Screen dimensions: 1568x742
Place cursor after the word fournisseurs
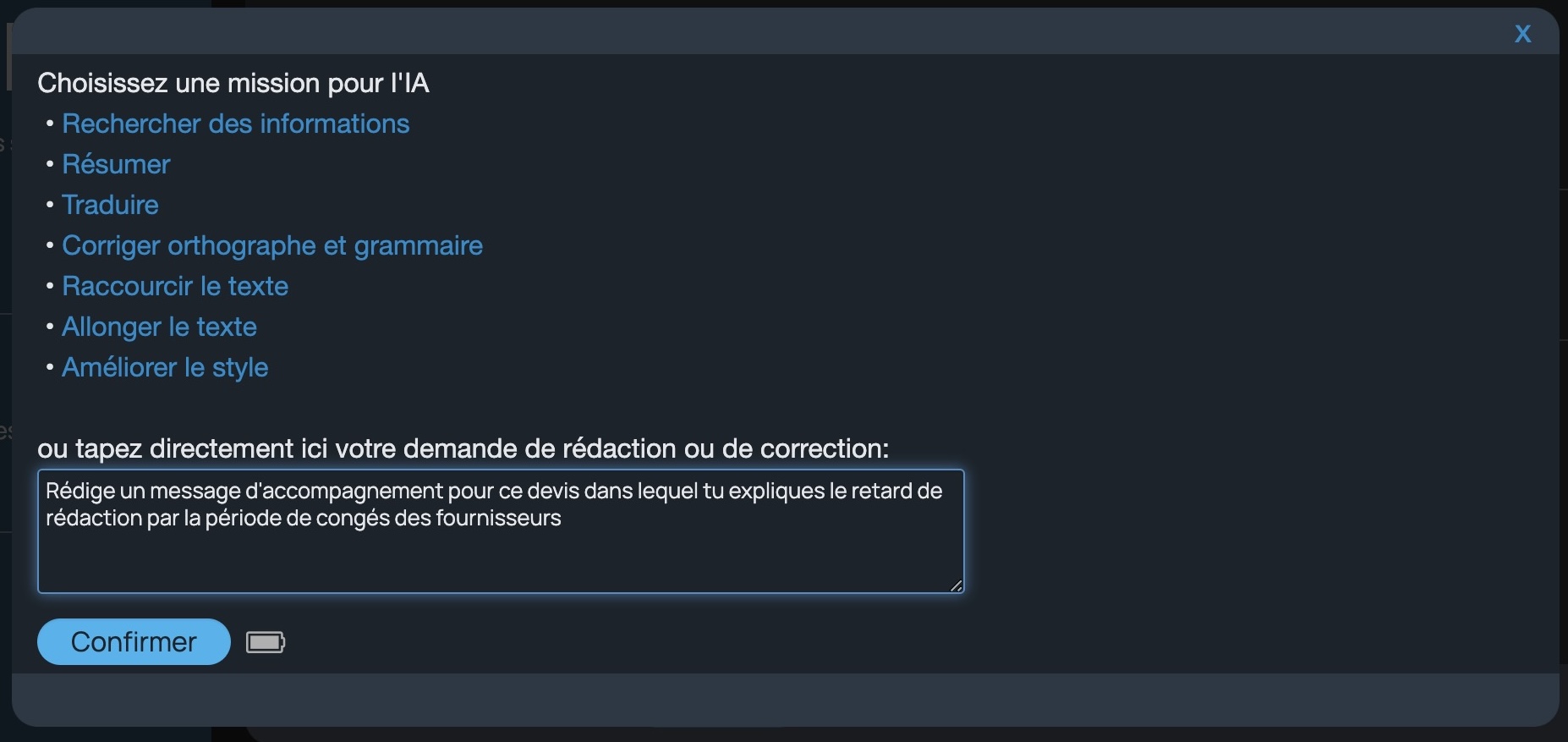coord(562,518)
